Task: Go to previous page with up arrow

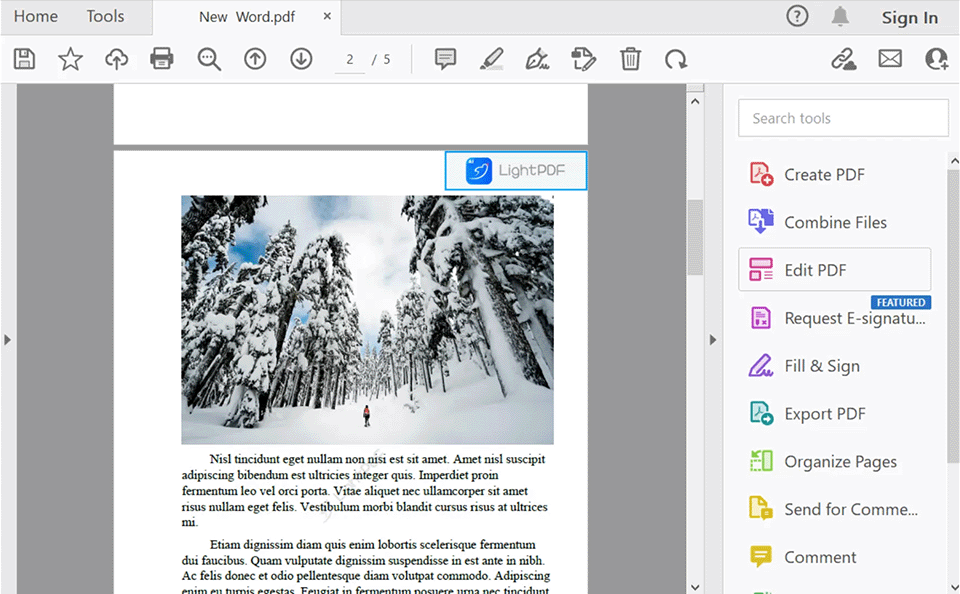Action: pyautogui.click(x=255, y=59)
